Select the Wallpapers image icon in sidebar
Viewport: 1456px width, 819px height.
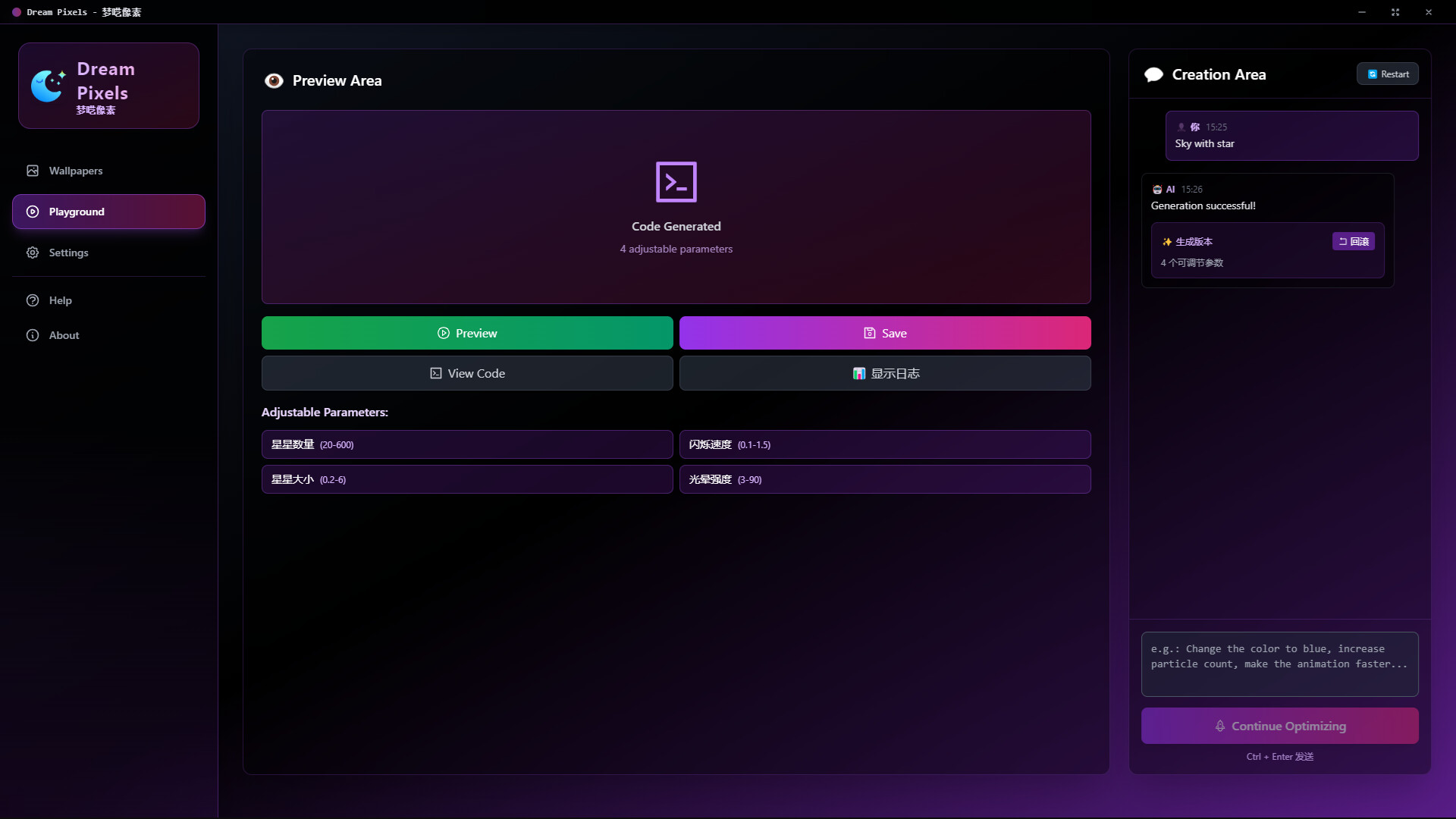pyautogui.click(x=33, y=171)
